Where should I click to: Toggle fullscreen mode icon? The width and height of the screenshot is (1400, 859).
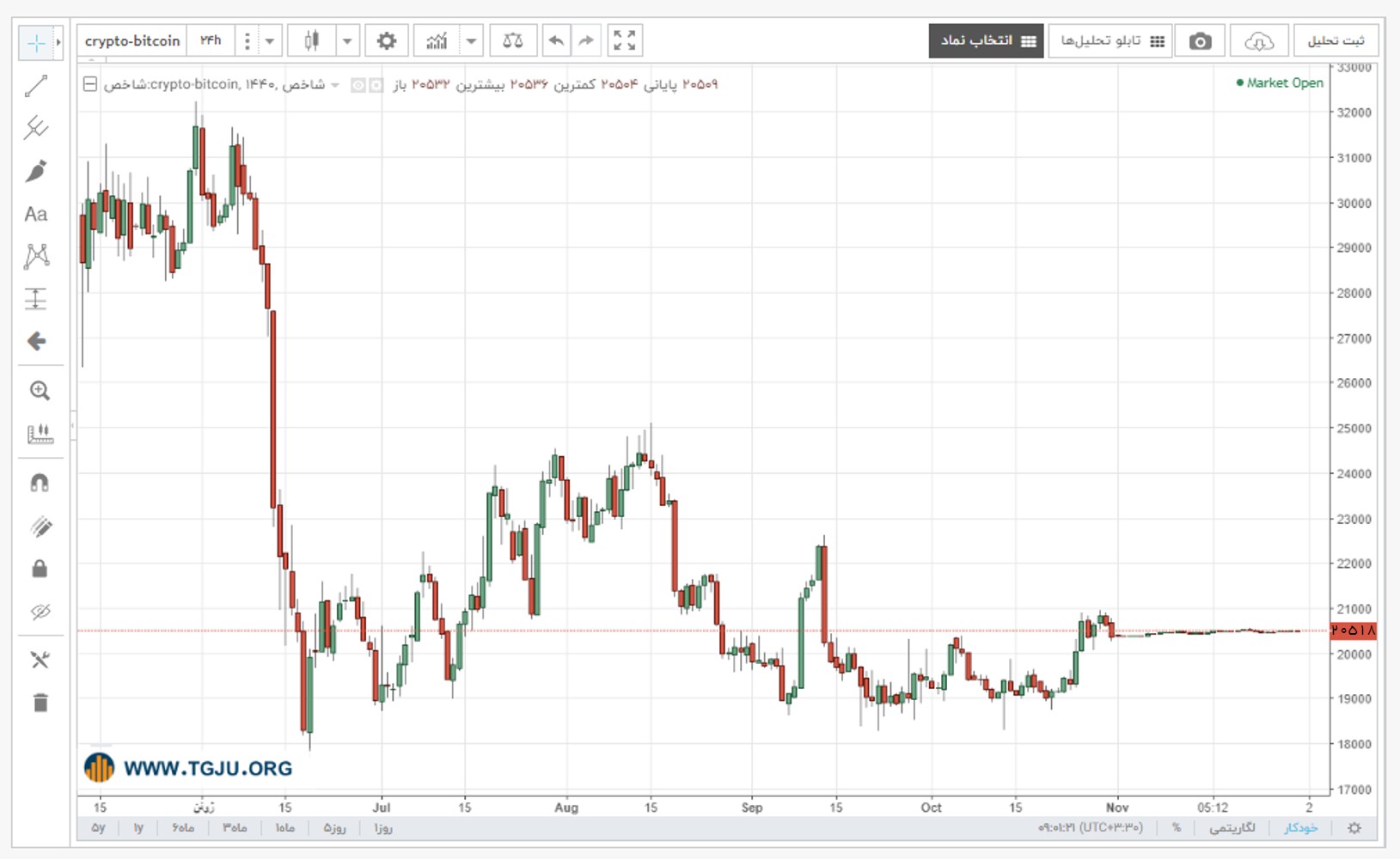pyautogui.click(x=625, y=40)
